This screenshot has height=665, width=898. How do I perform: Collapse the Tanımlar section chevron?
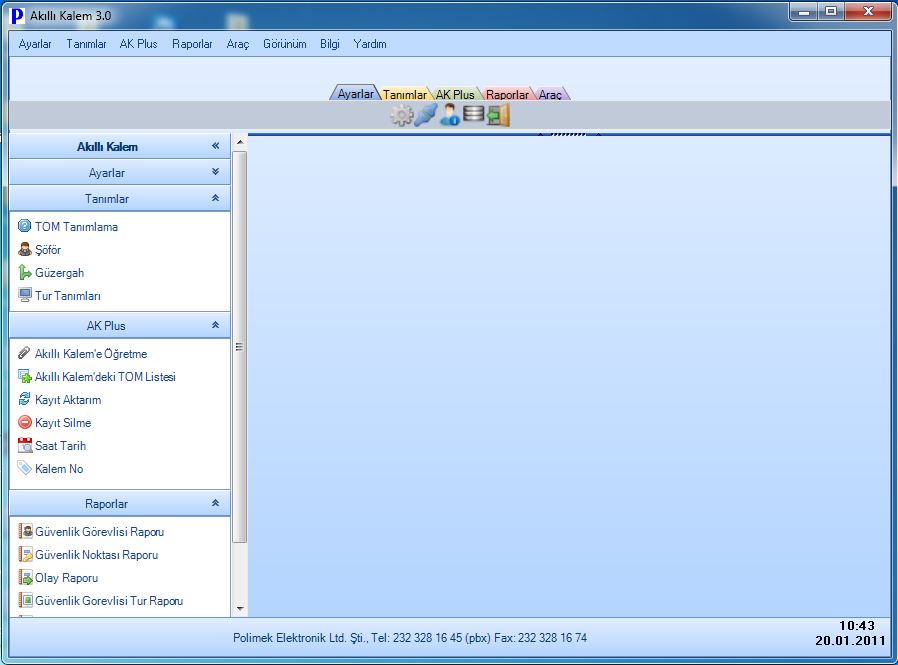point(215,198)
